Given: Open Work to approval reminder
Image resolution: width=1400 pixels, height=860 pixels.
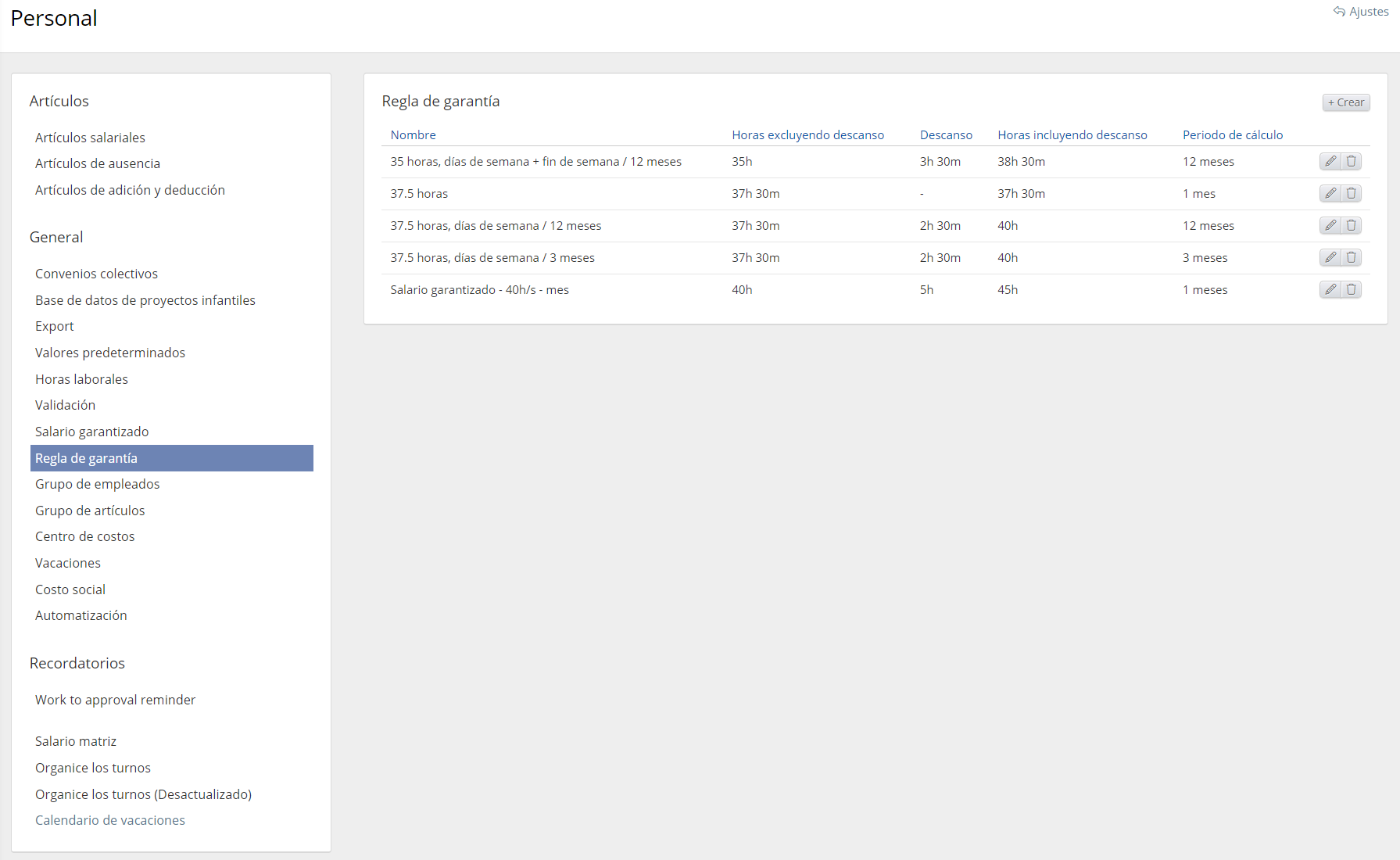Looking at the screenshot, I should pyautogui.click(x=115, y=700).
